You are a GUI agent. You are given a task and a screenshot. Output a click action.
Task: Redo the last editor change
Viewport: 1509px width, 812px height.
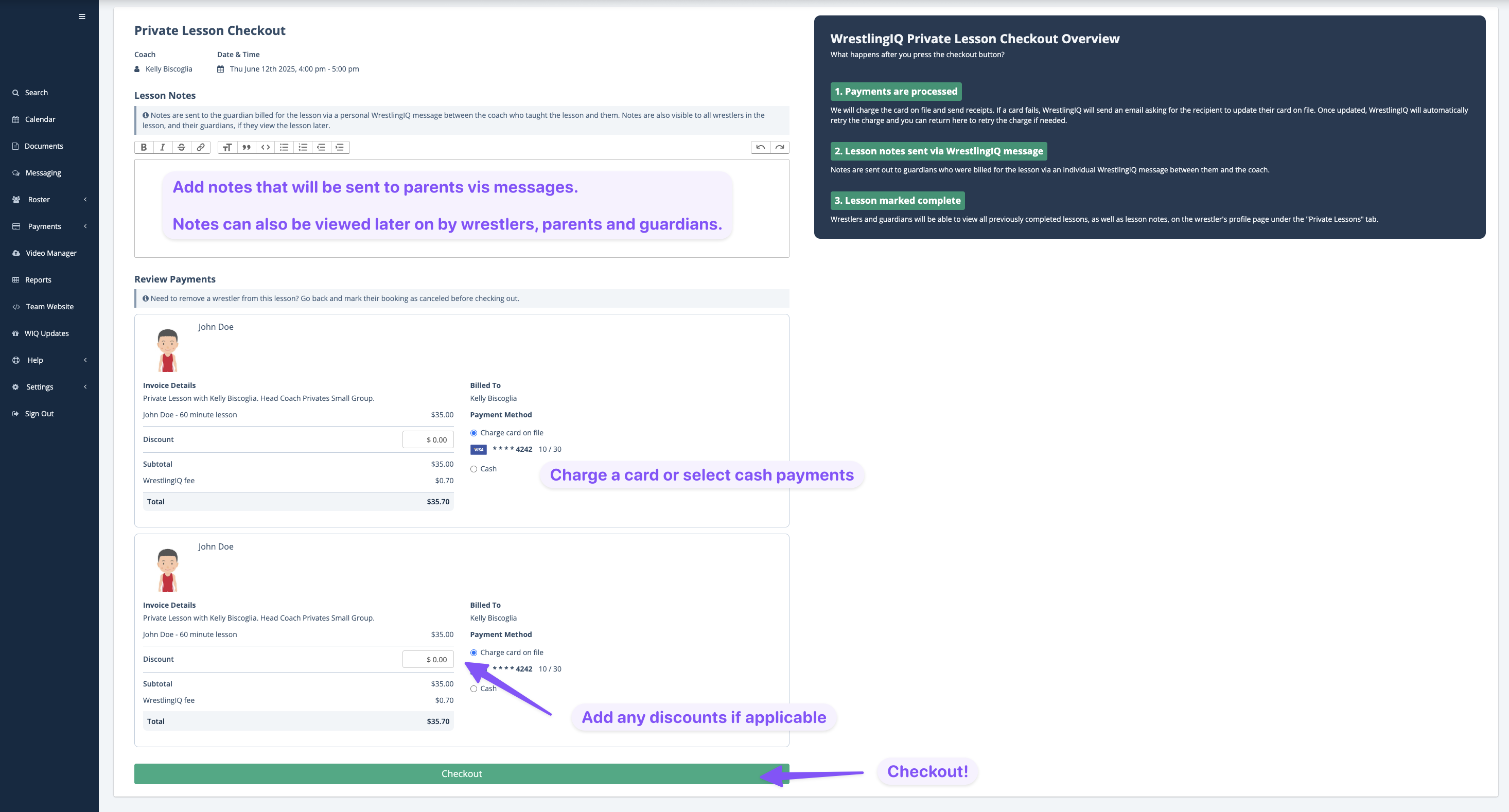pos(780,147)
